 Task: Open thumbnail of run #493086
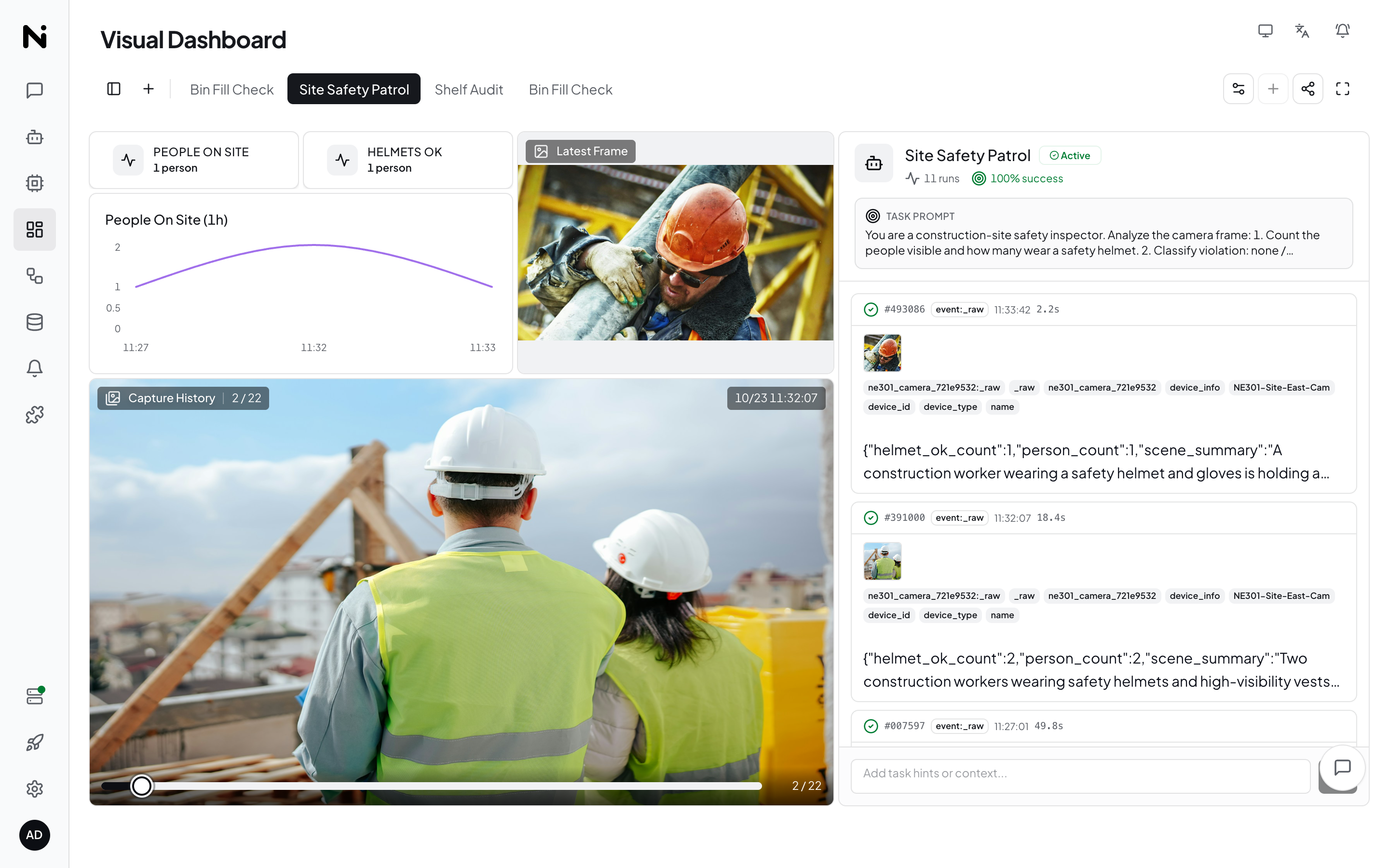click(882, 353)
